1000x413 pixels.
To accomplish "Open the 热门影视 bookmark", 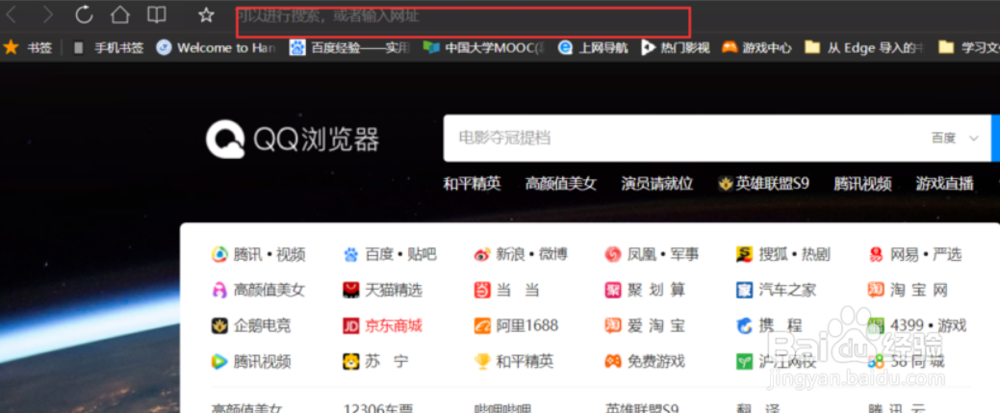I will click(x=675, y=48).
